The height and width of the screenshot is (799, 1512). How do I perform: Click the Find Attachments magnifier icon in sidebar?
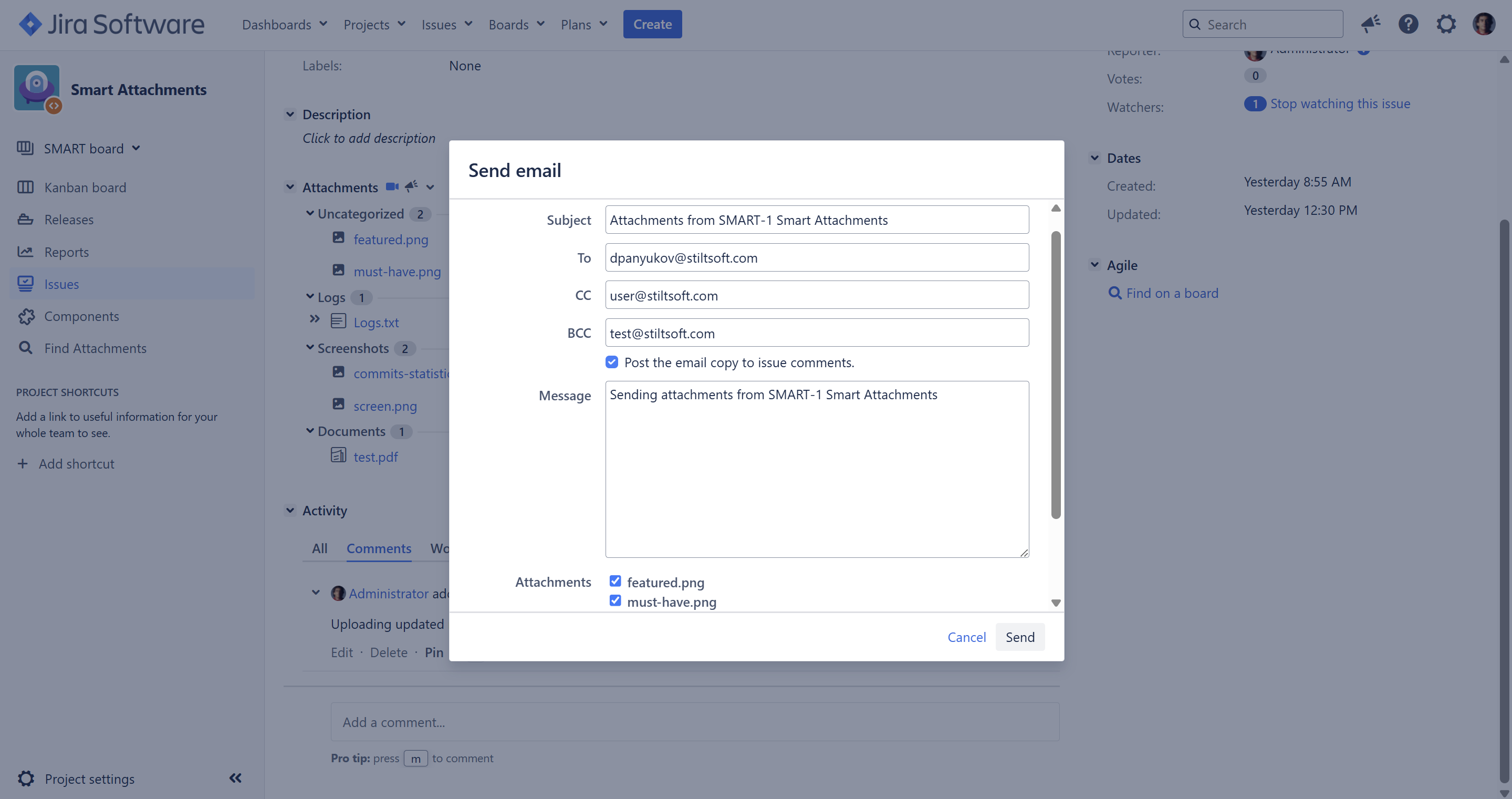tap(25, 348)
